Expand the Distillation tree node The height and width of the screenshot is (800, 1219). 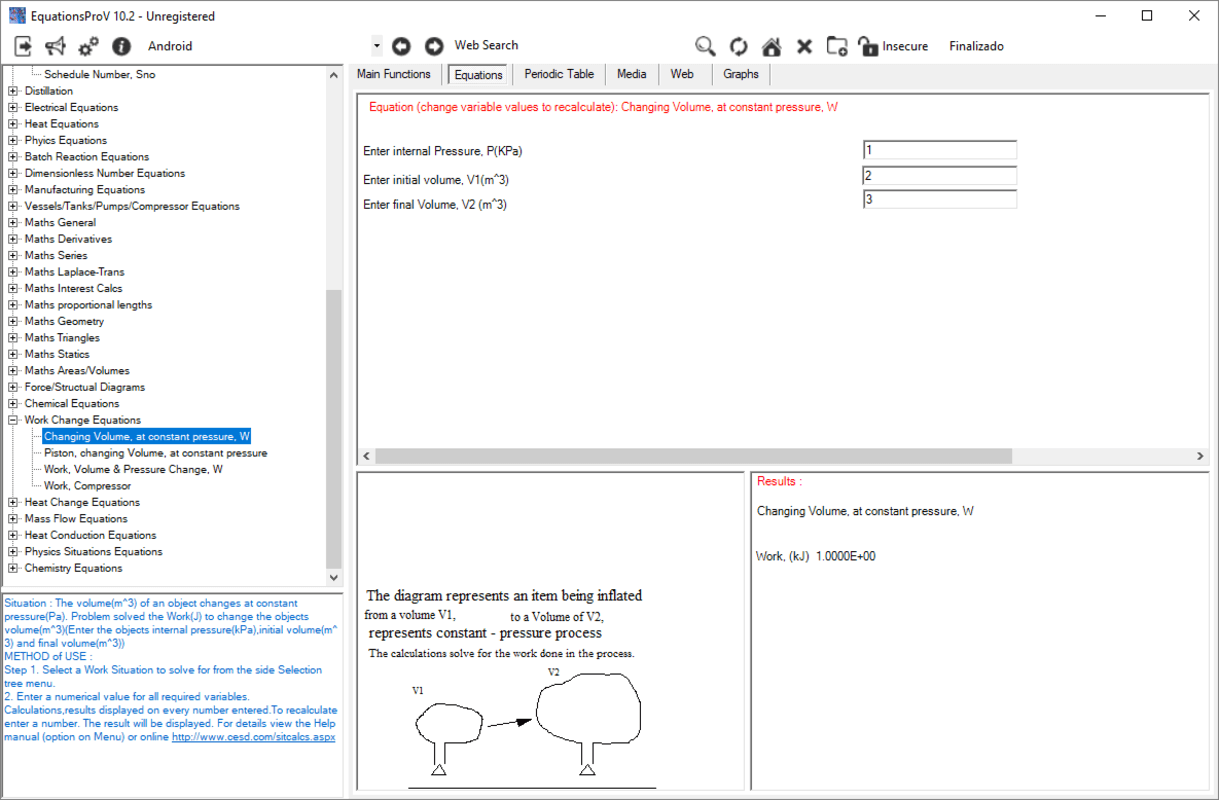(13, 91)
